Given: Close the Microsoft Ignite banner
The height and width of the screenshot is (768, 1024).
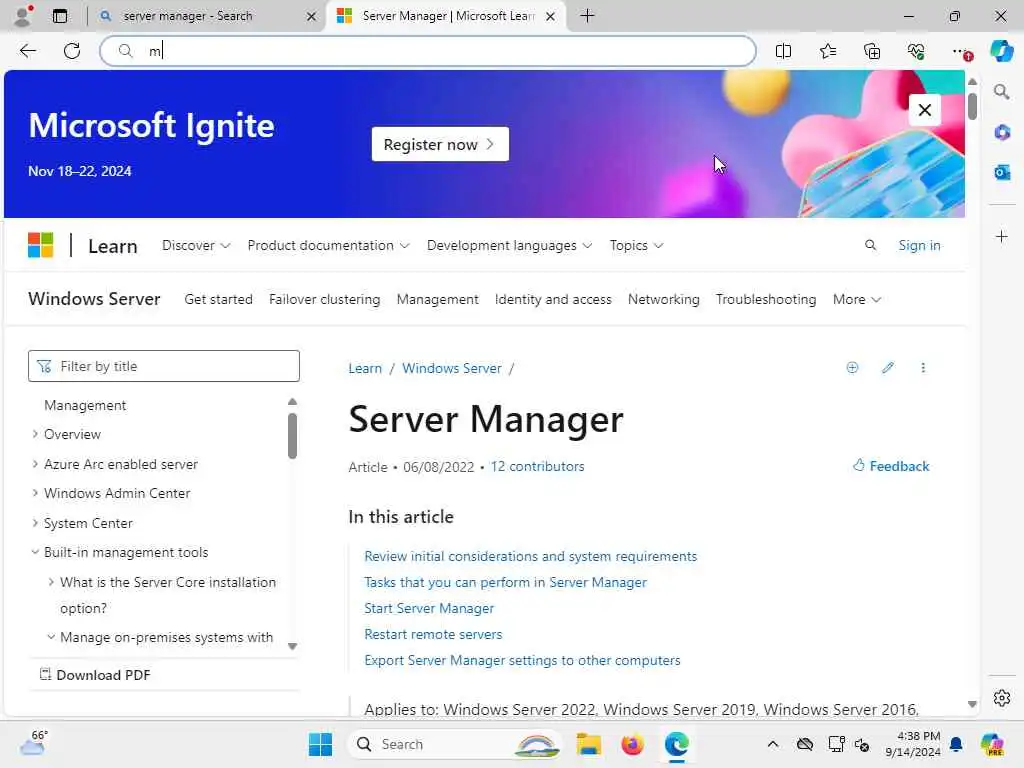Looking at the screenshot, I should point(925,110).
